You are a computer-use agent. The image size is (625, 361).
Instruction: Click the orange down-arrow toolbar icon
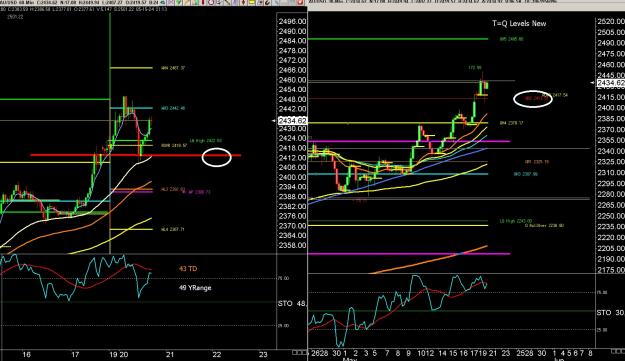(x=243, y=2)
